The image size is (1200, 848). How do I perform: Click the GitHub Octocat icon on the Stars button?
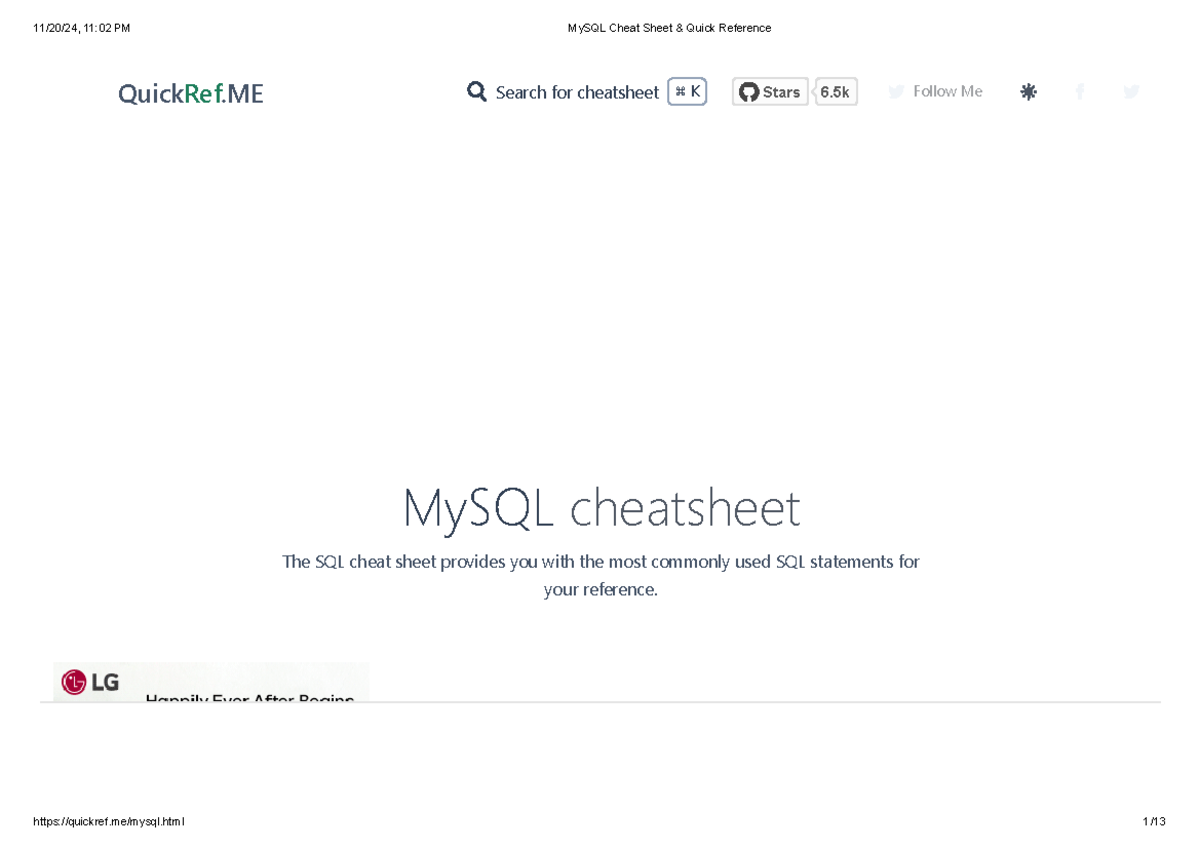[x=749, y=91]
